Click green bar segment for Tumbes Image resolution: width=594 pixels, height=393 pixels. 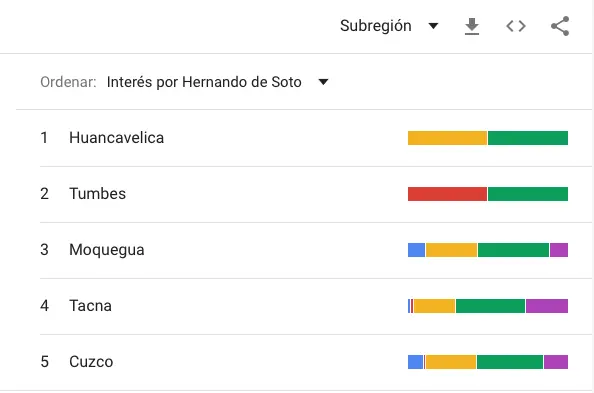click(x=528, y=194)
